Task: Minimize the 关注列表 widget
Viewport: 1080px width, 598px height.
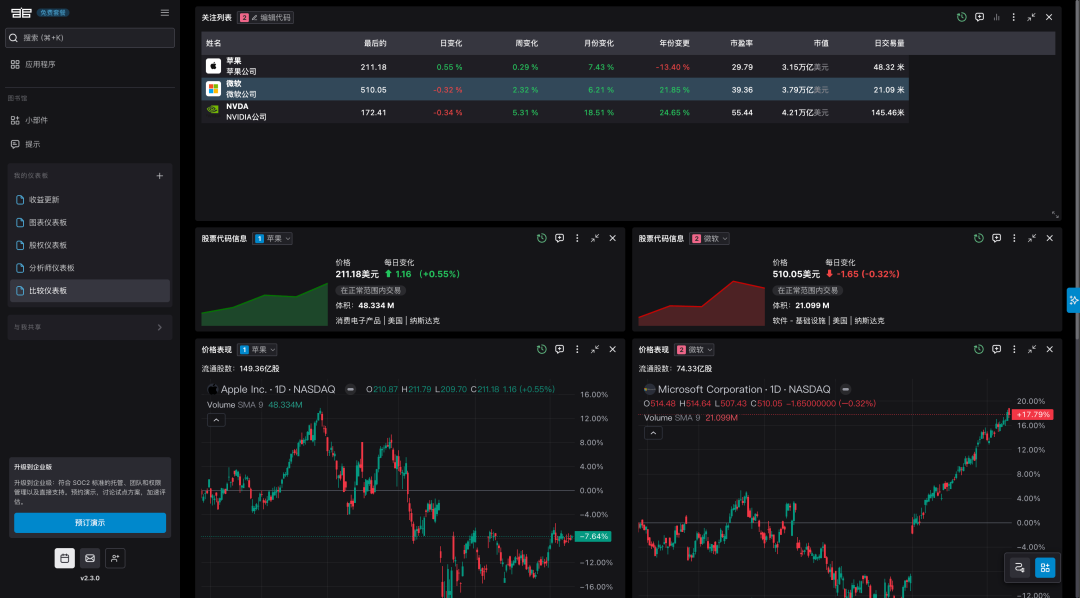Action: click(x=1031, y=17)
